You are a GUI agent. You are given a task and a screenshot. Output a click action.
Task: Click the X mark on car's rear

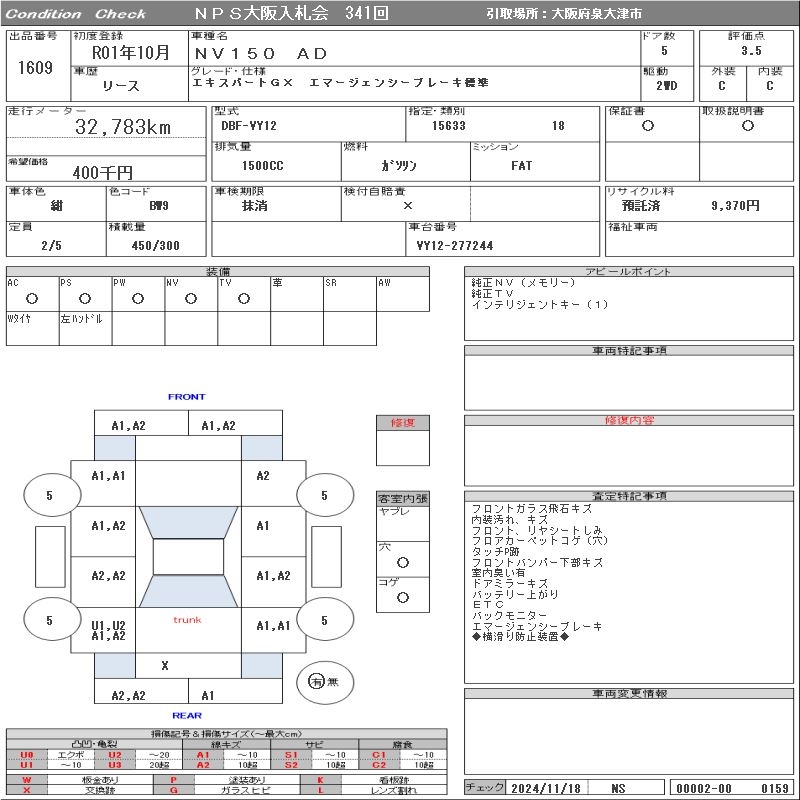(x=165, y=665)
